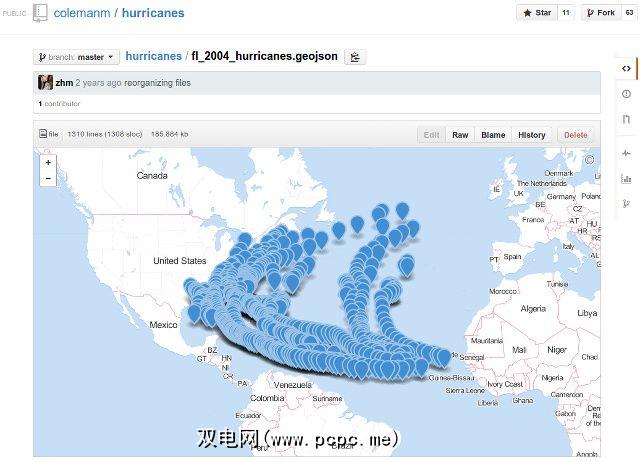
Task: Click the 'Colombia' map label
Action: click(267, 398)
